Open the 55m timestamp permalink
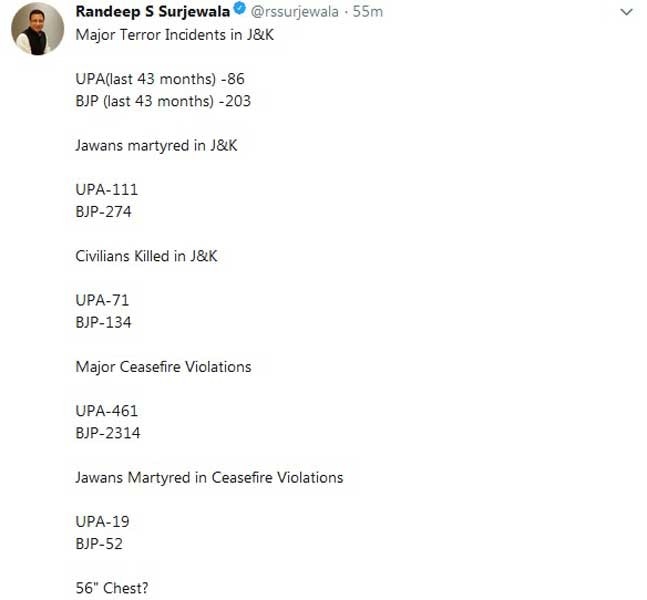 point(368,12)
